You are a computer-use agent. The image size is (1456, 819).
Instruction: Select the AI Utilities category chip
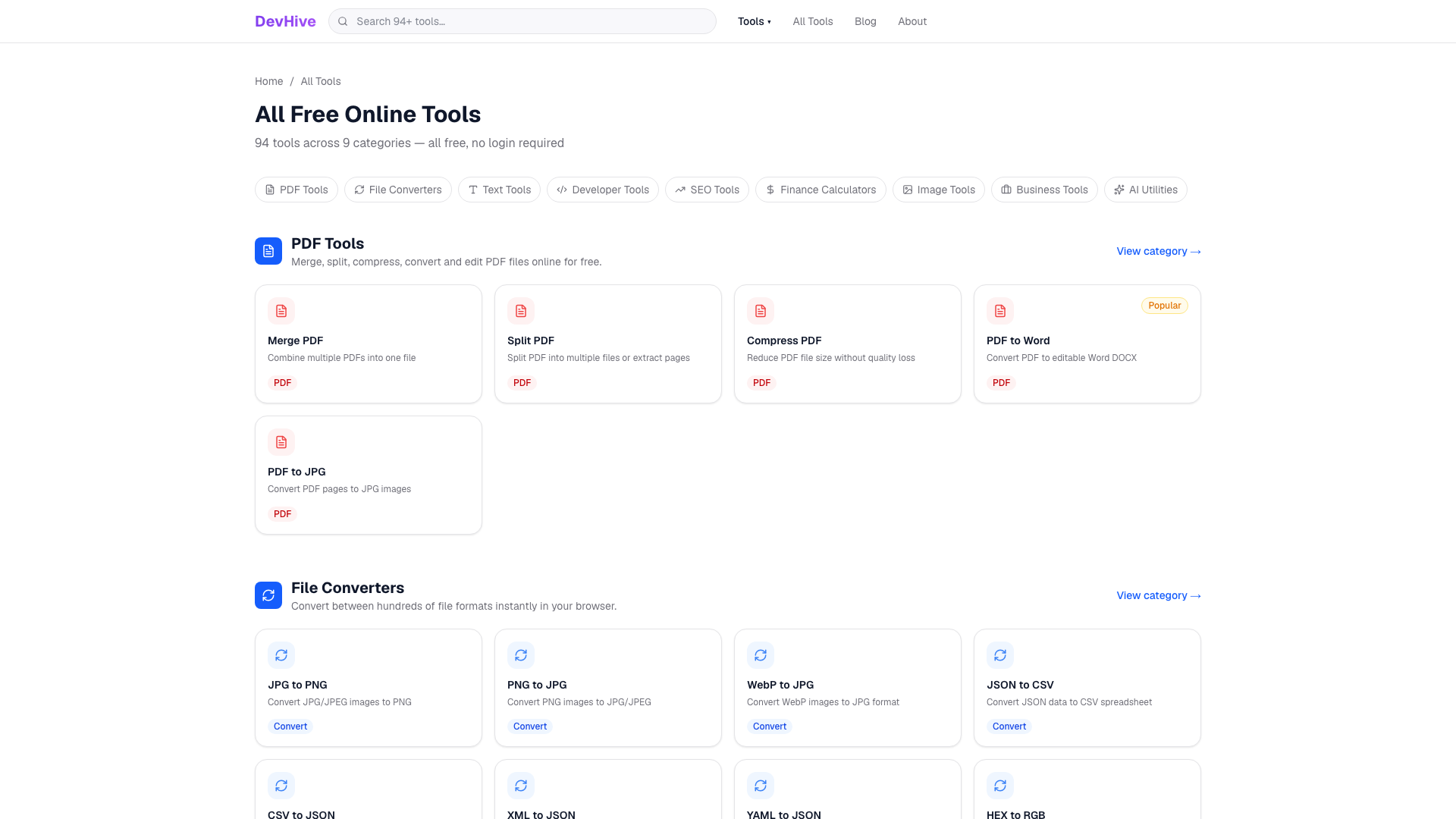pos(1146,190)
